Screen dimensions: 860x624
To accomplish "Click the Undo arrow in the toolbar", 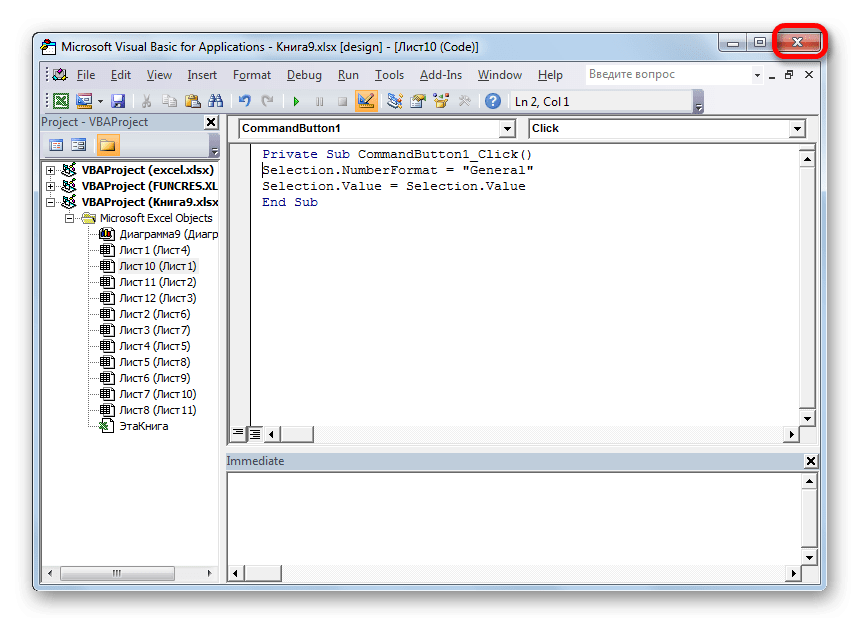I will (245, 101).
